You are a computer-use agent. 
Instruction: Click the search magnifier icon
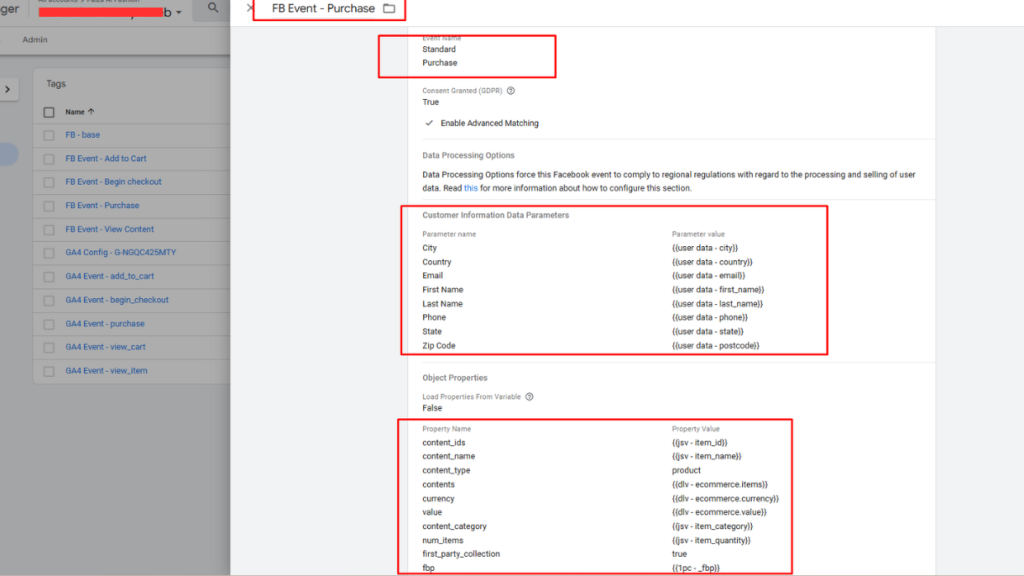pyautogui.click(x=213, y=8)
